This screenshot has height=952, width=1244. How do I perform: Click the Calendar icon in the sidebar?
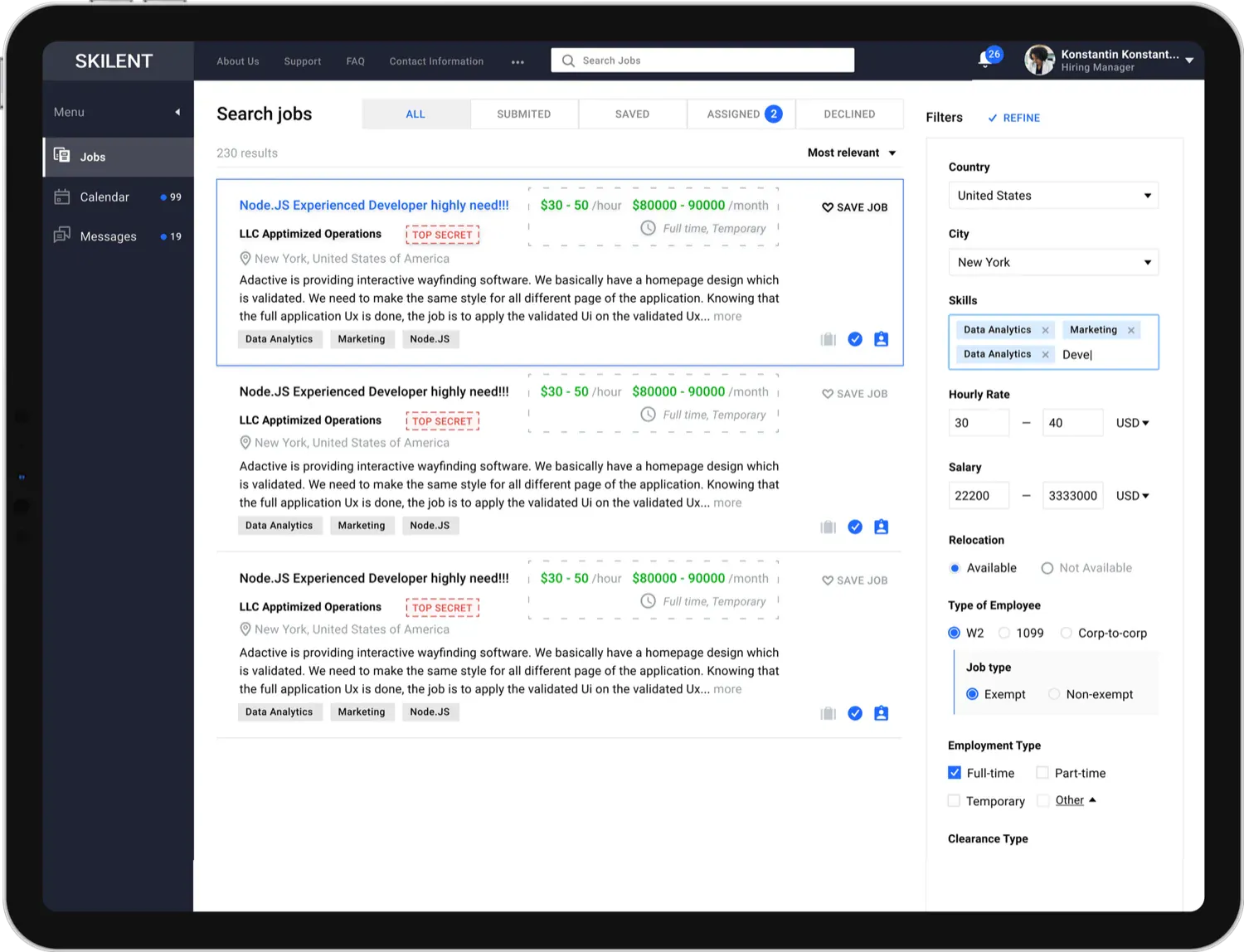(61, 197)
